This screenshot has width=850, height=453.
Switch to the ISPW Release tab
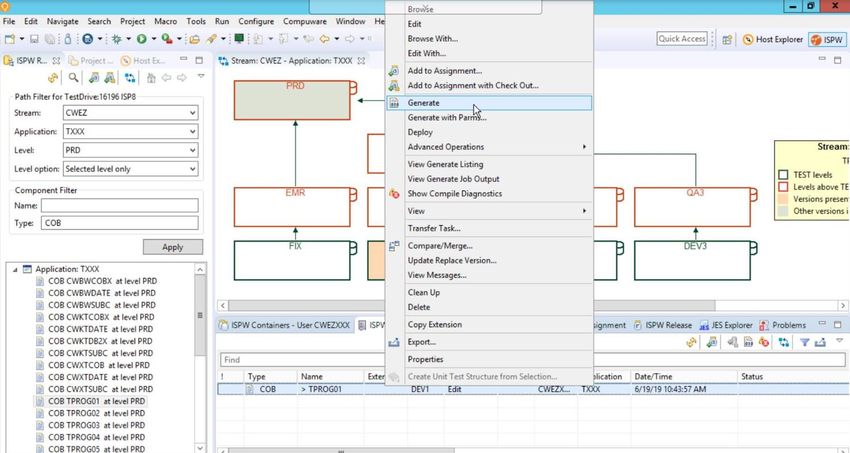(662, 325)
